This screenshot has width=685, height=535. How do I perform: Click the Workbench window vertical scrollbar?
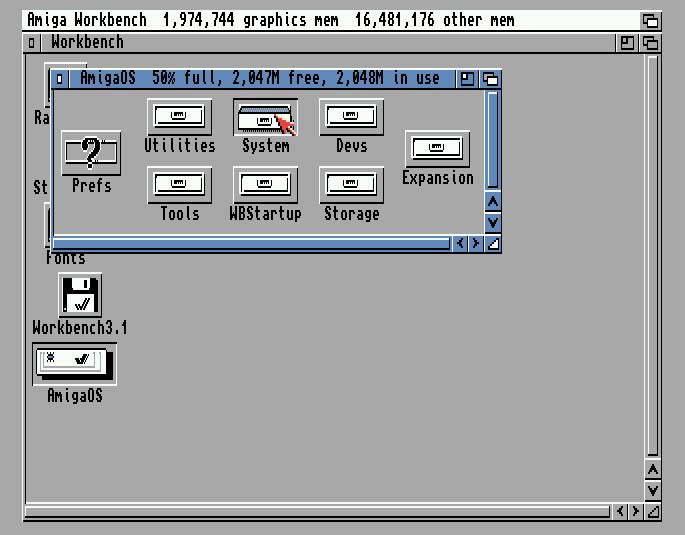click(x=652, y=250)
